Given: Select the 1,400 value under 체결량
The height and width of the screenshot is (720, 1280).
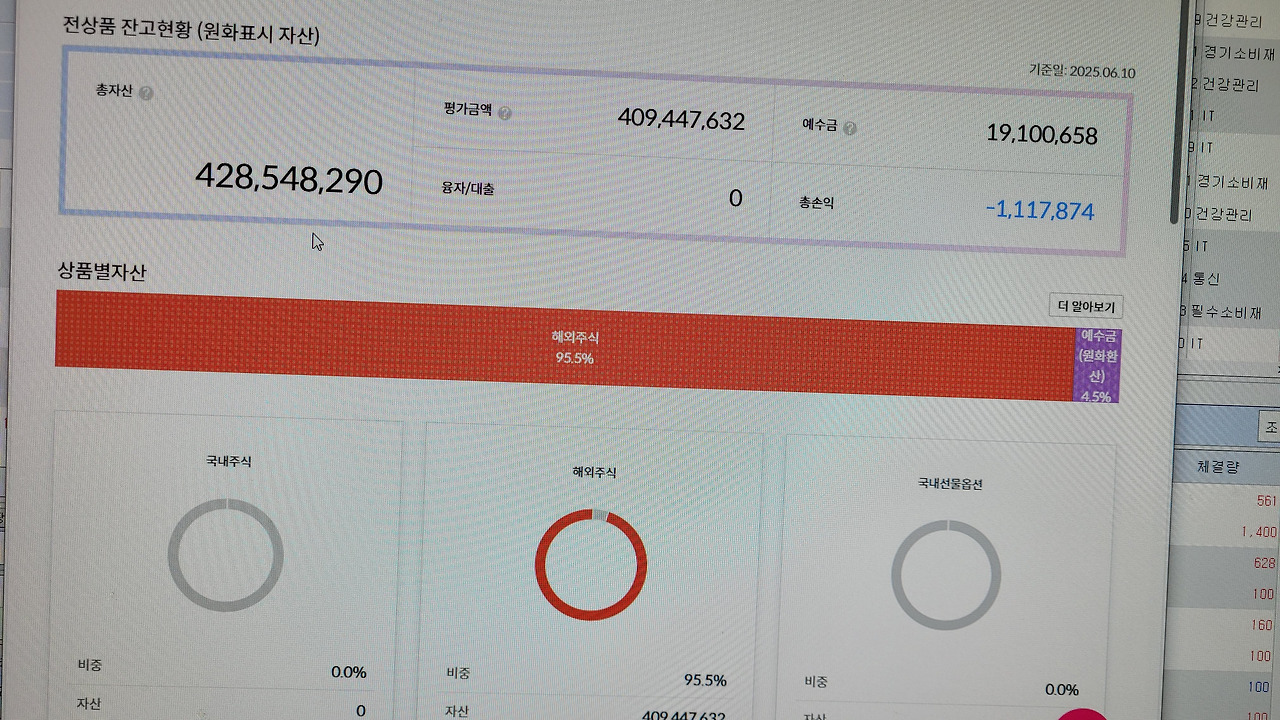Looking at the screenshot, I should coord(1259,532).
